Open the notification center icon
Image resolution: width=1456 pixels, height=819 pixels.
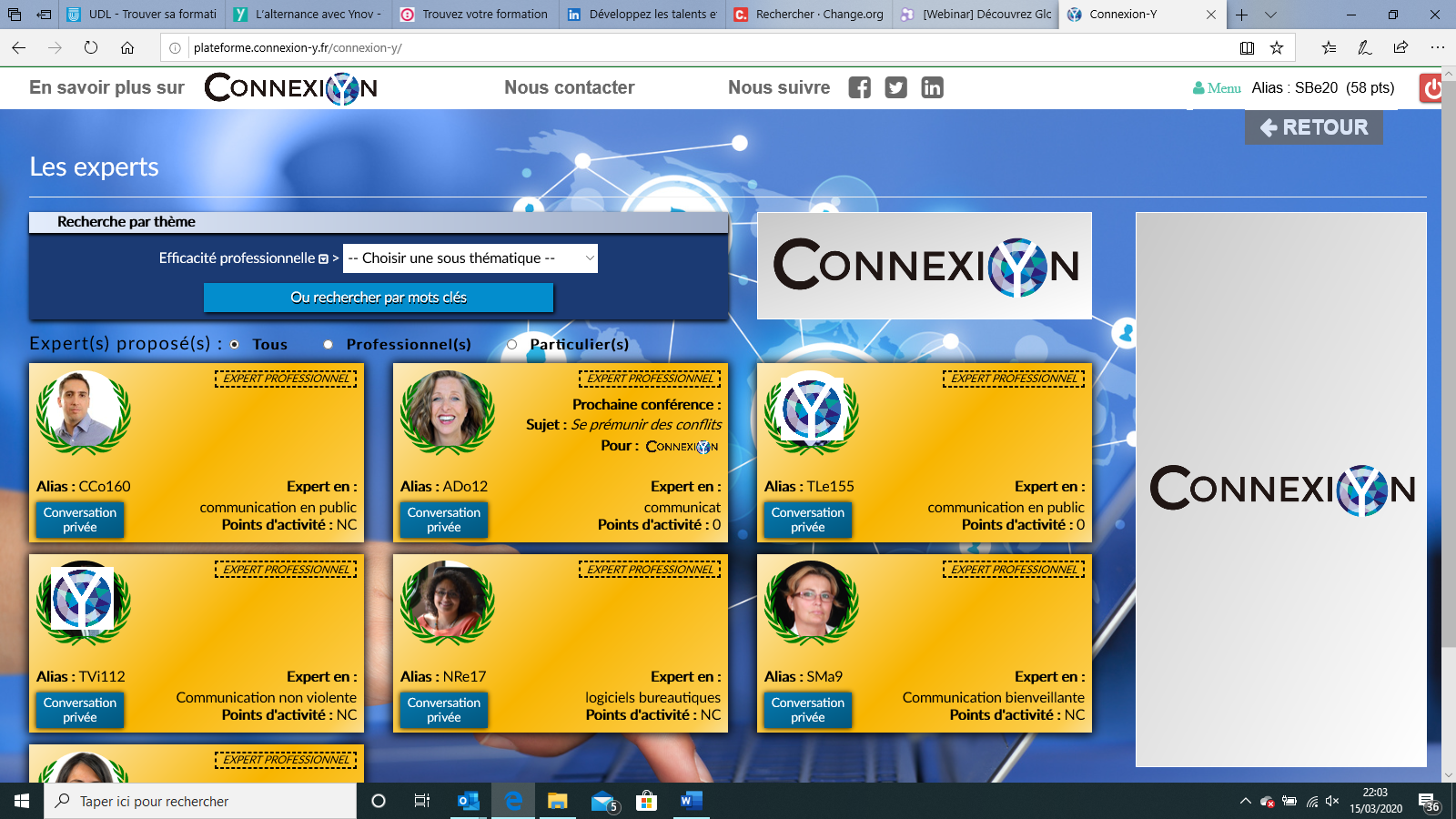coord(1430,802)
